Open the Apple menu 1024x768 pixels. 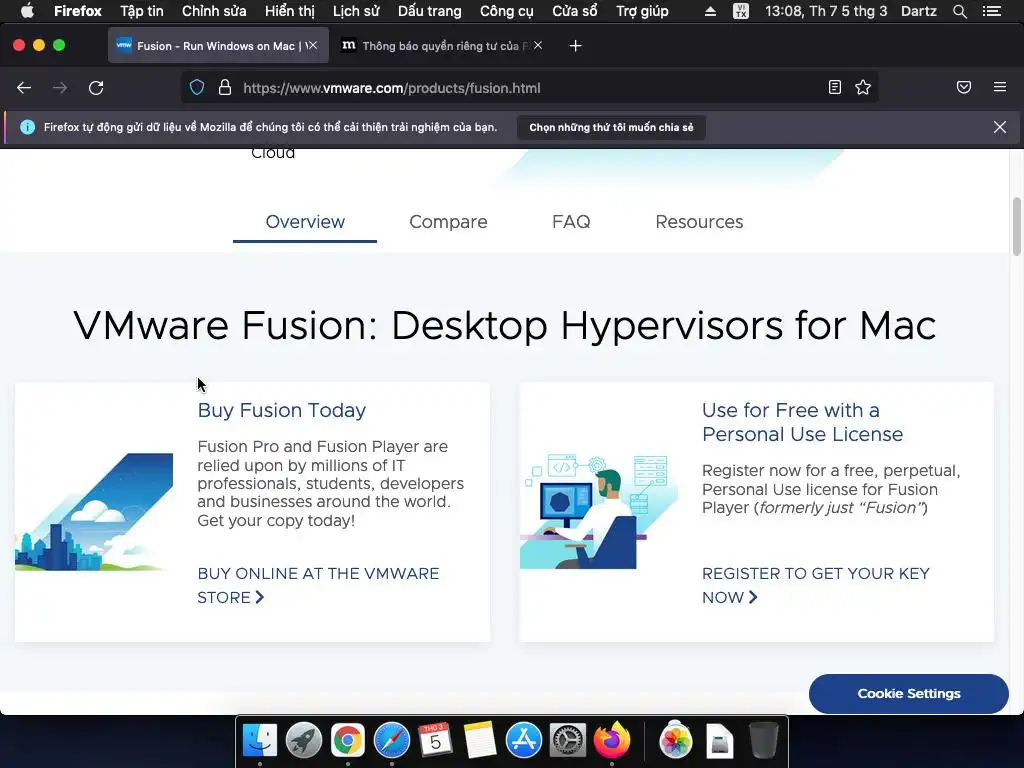(27, 11)
